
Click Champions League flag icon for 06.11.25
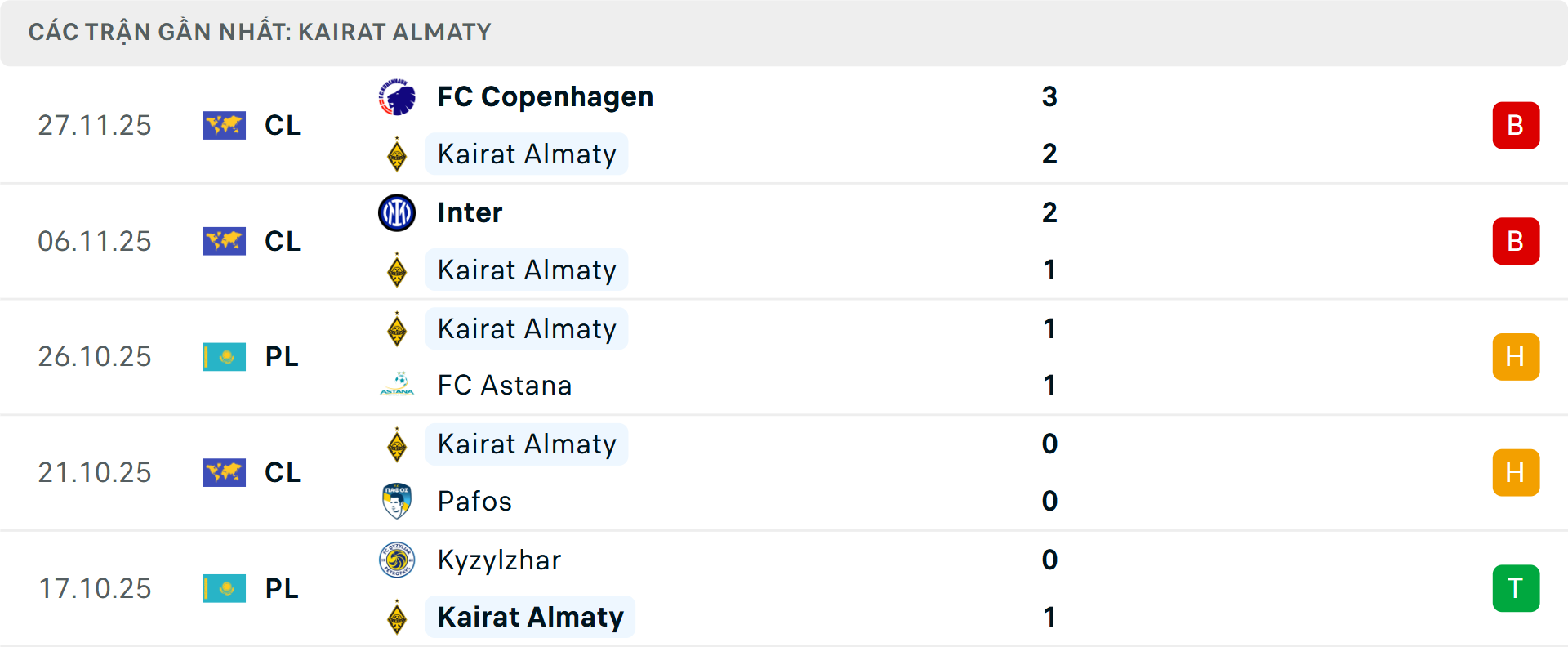point(225,241)
